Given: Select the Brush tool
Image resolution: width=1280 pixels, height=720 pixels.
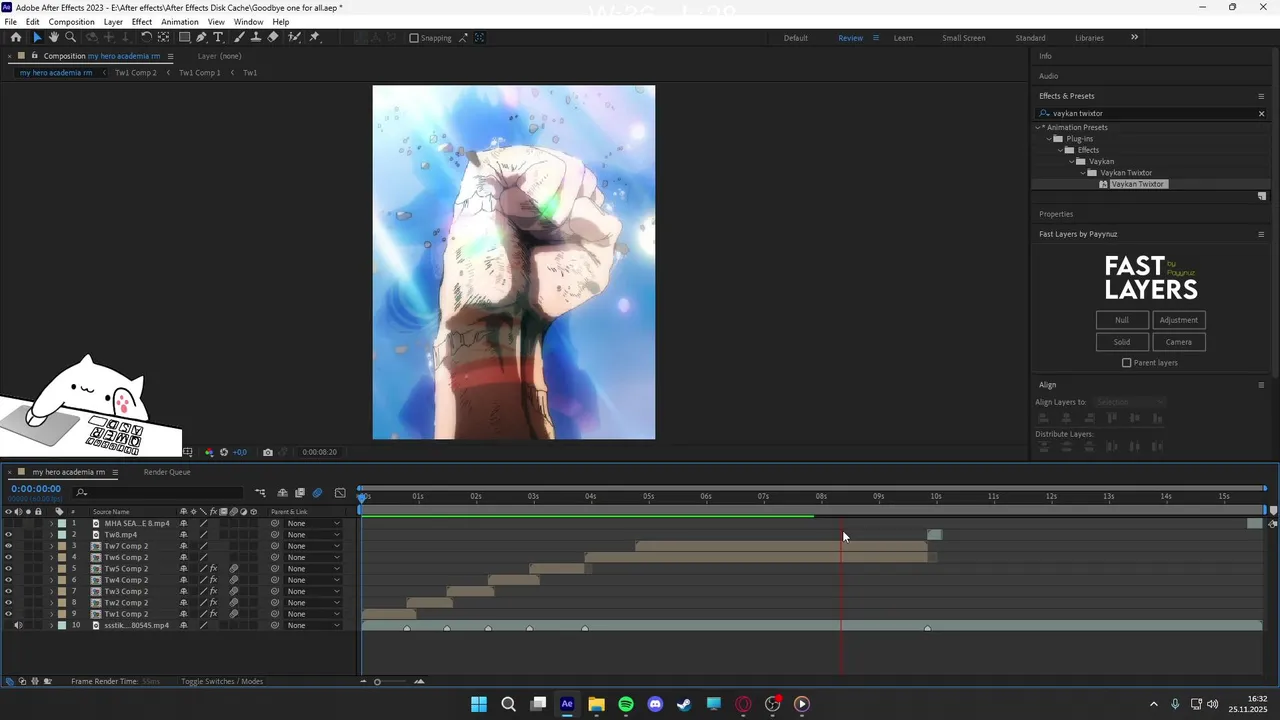Looking at the screenshot, I should coord(240,37).
